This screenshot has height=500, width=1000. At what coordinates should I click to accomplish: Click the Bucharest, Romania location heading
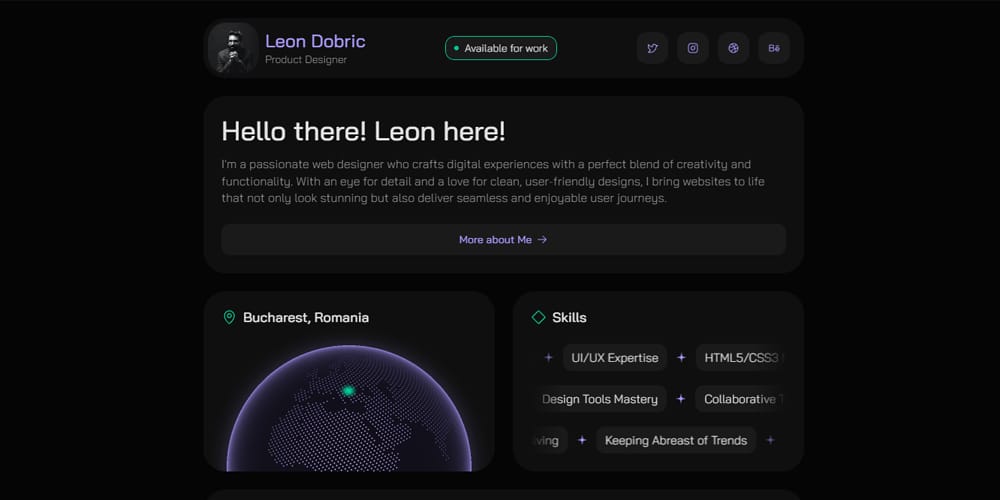click(x=306, y=317)
